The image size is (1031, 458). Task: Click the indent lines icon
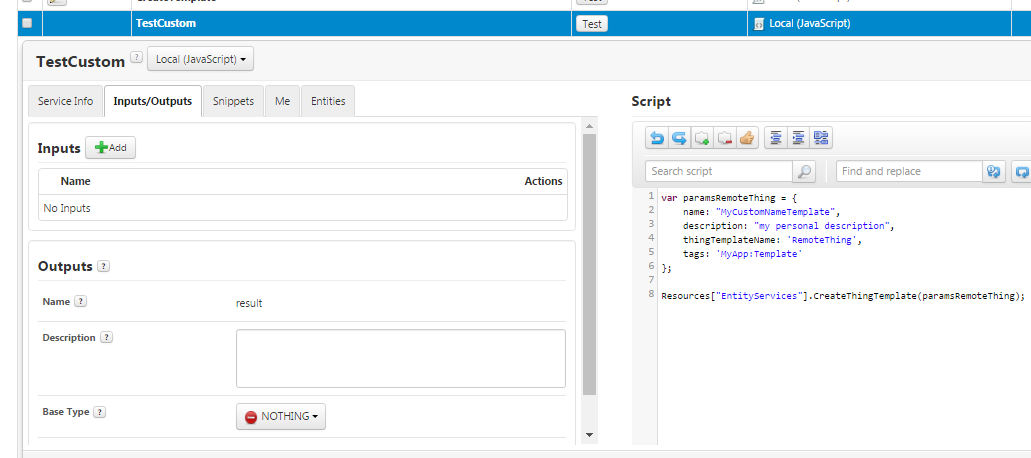point(798,138)
